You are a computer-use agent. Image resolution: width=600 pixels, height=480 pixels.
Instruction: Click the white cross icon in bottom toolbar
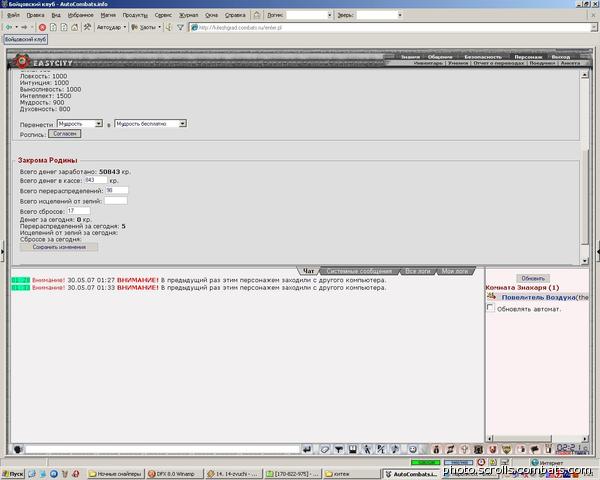tap(465, 449)
